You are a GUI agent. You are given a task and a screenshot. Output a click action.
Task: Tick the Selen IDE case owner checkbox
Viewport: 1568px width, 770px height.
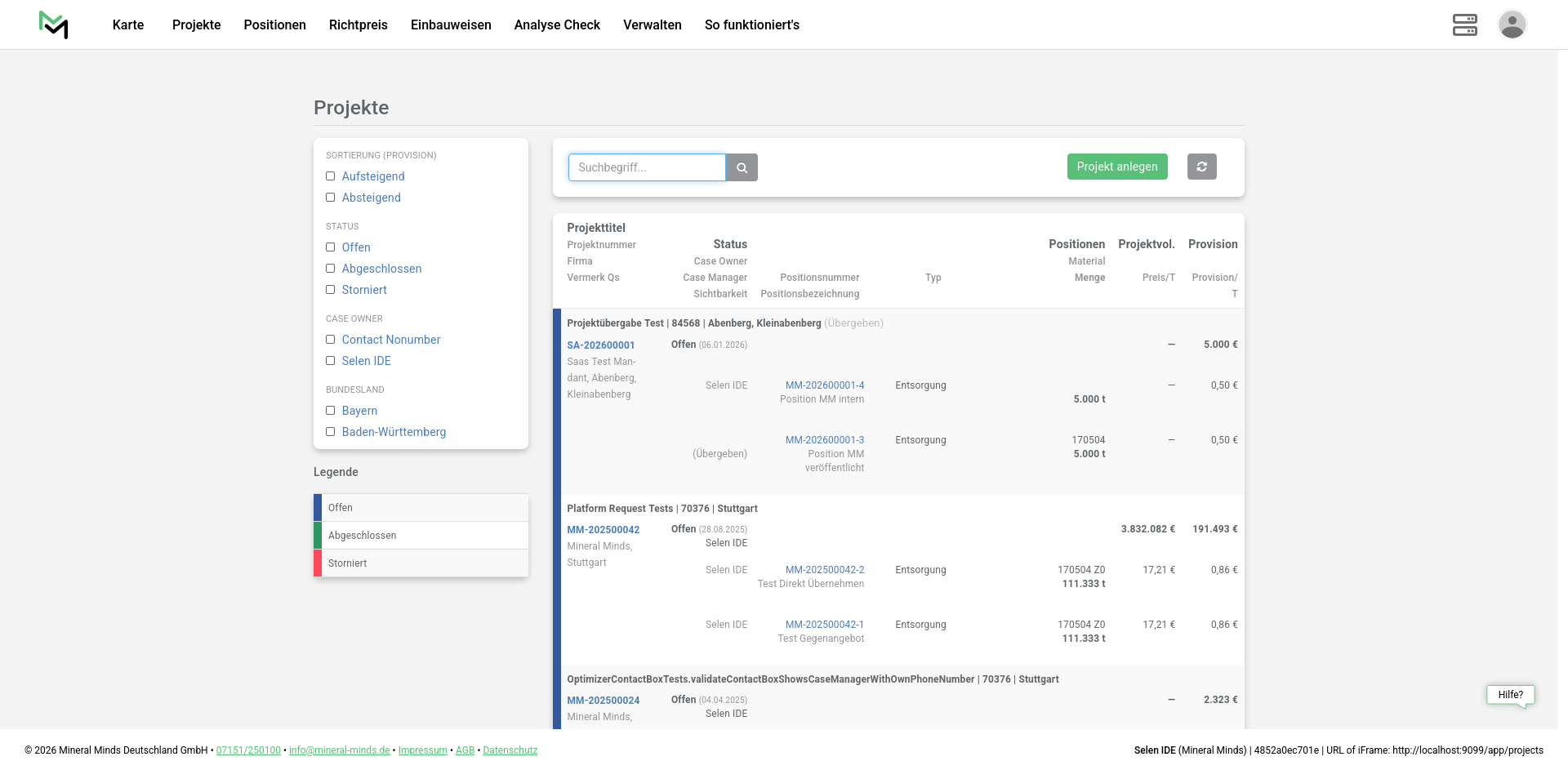(x=331, y=361)
